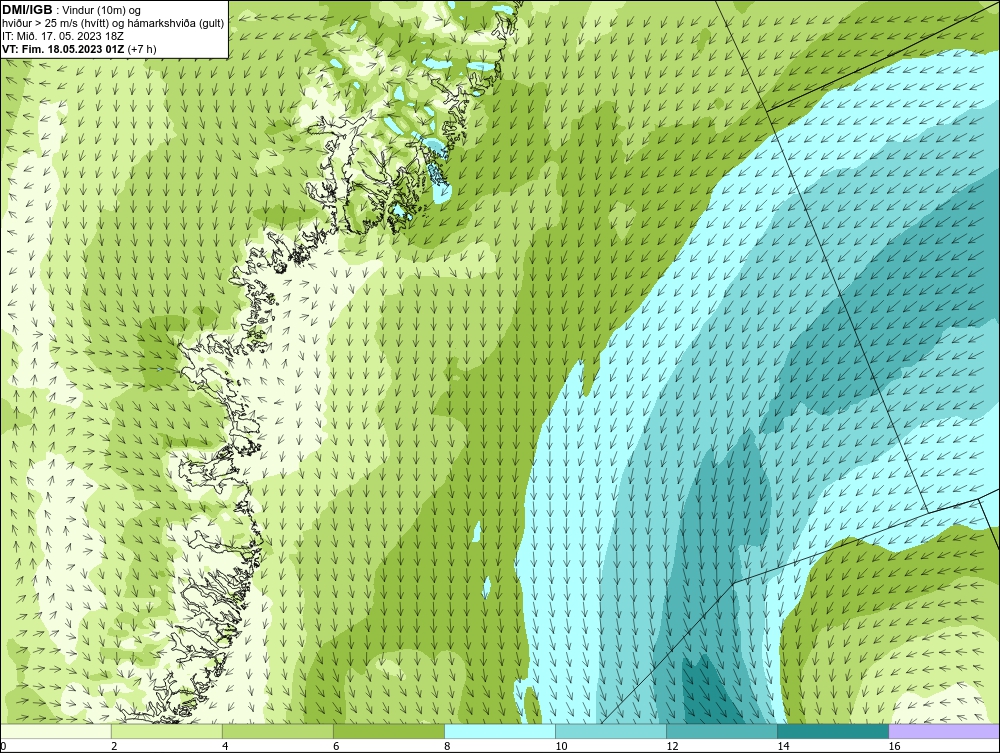Click the 12–14 m/s teal legend swatch
The image size is (1000, 753).
(x=722, y=731)
